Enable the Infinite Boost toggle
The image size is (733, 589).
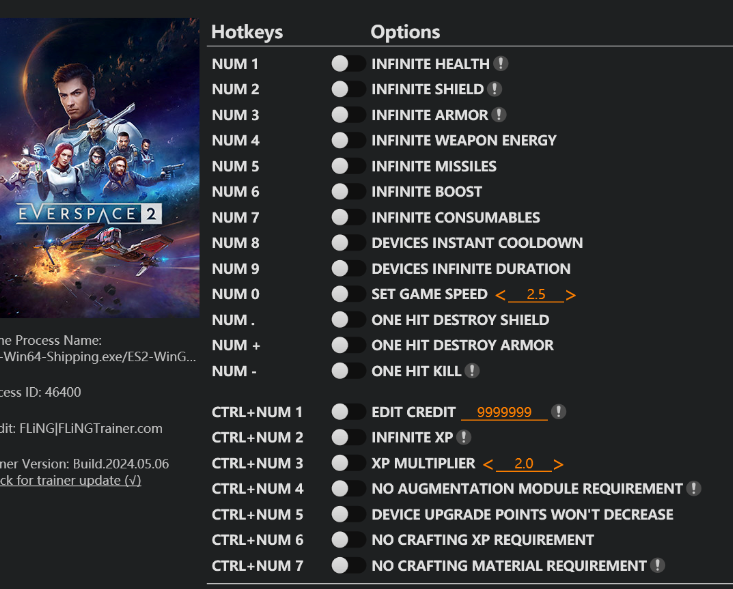pyautogui.click(x=347, y=192)
